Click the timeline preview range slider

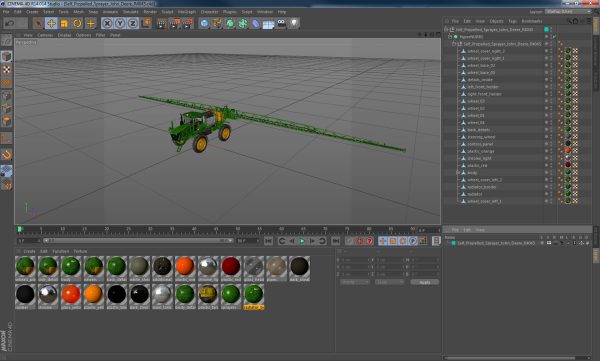(x=138, y=240)
